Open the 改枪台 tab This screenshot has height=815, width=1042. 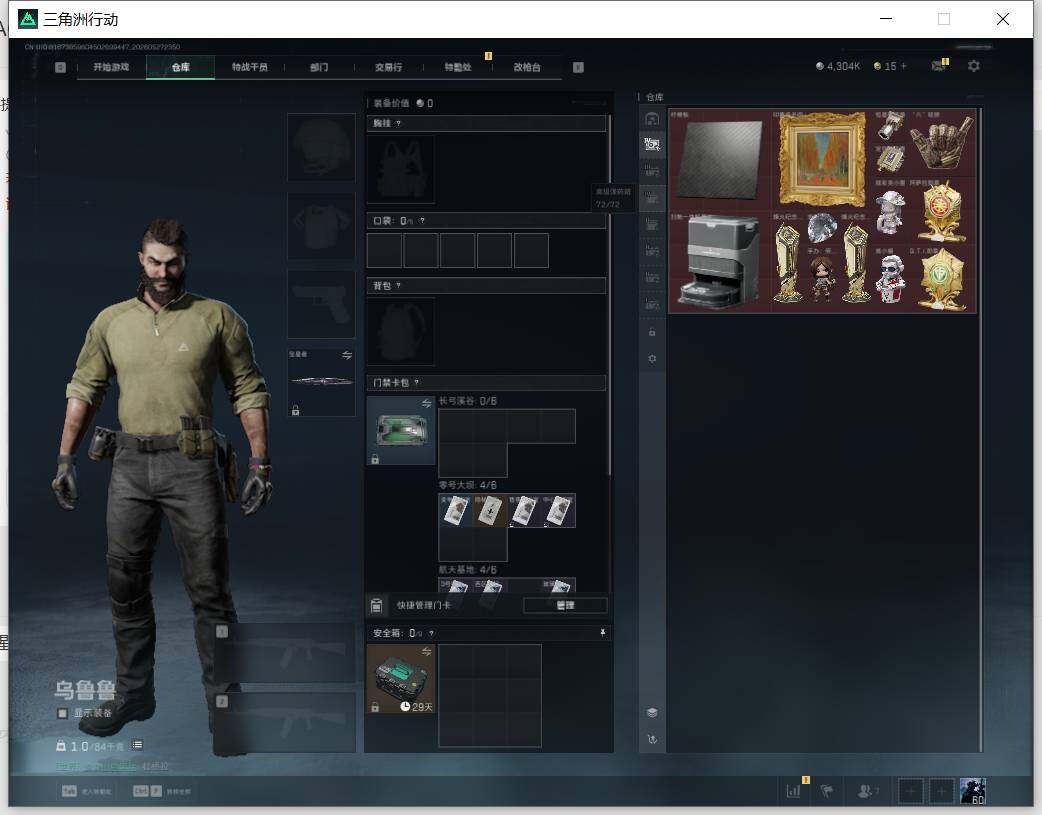(x=527, y=67)
